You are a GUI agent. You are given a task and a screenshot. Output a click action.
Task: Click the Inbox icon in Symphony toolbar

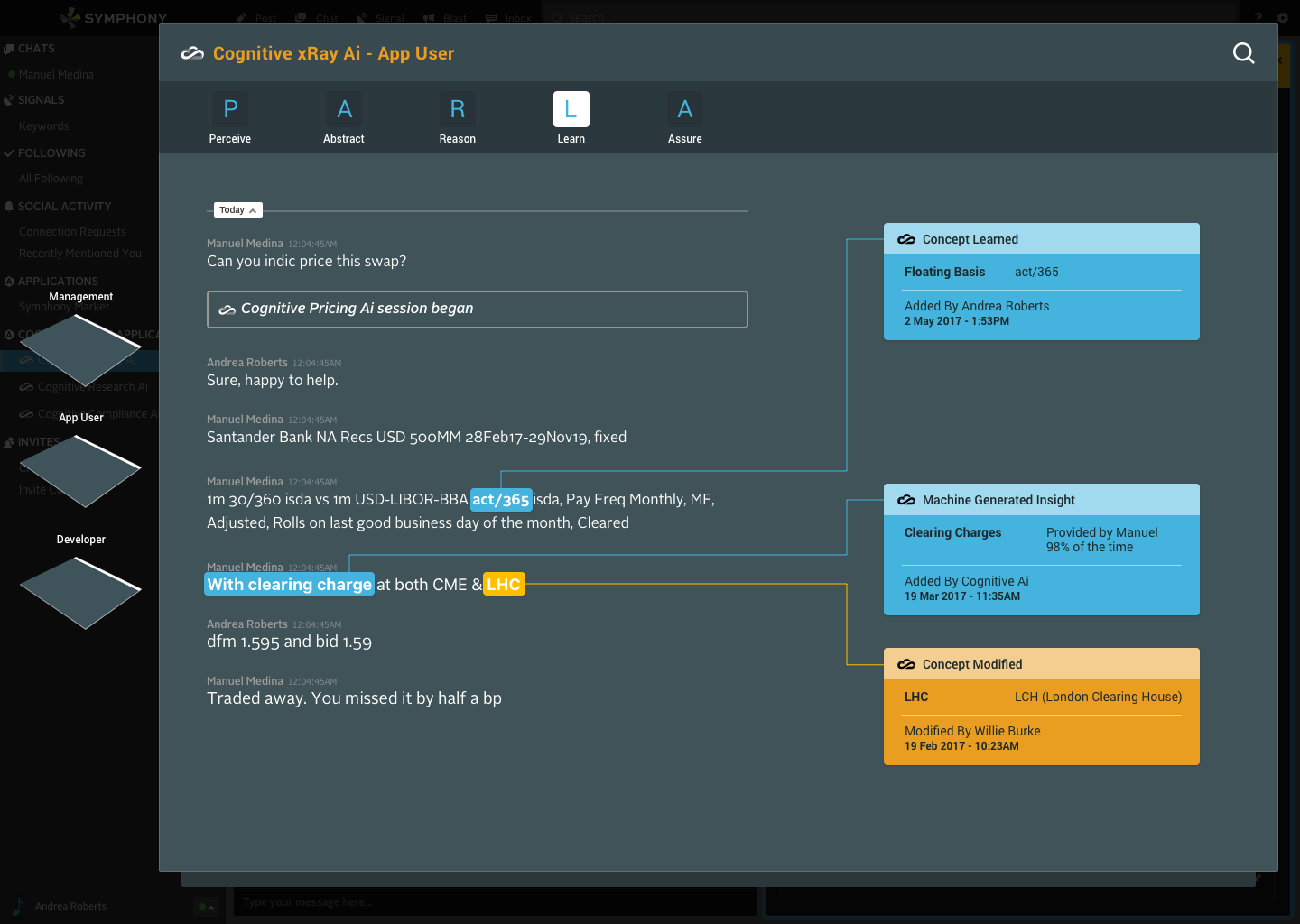click(x=491, y=18)
